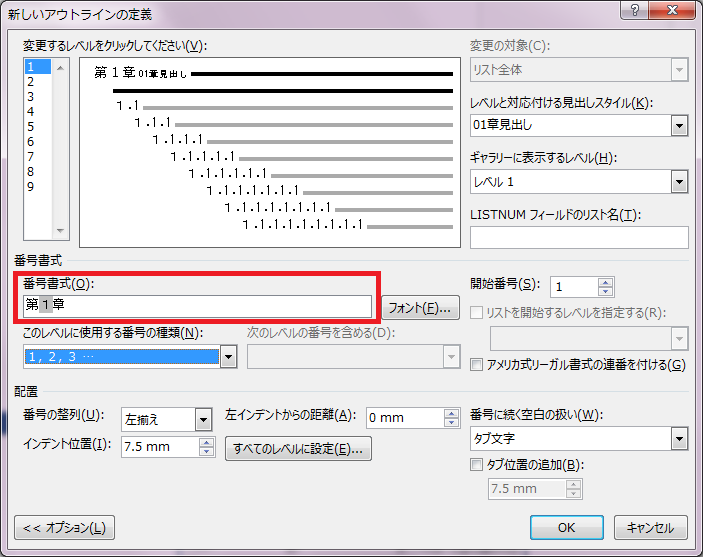This screenshot has width=703, height=557.
Task: Select level 8 in the level list
Action: [x=38, y=171]
